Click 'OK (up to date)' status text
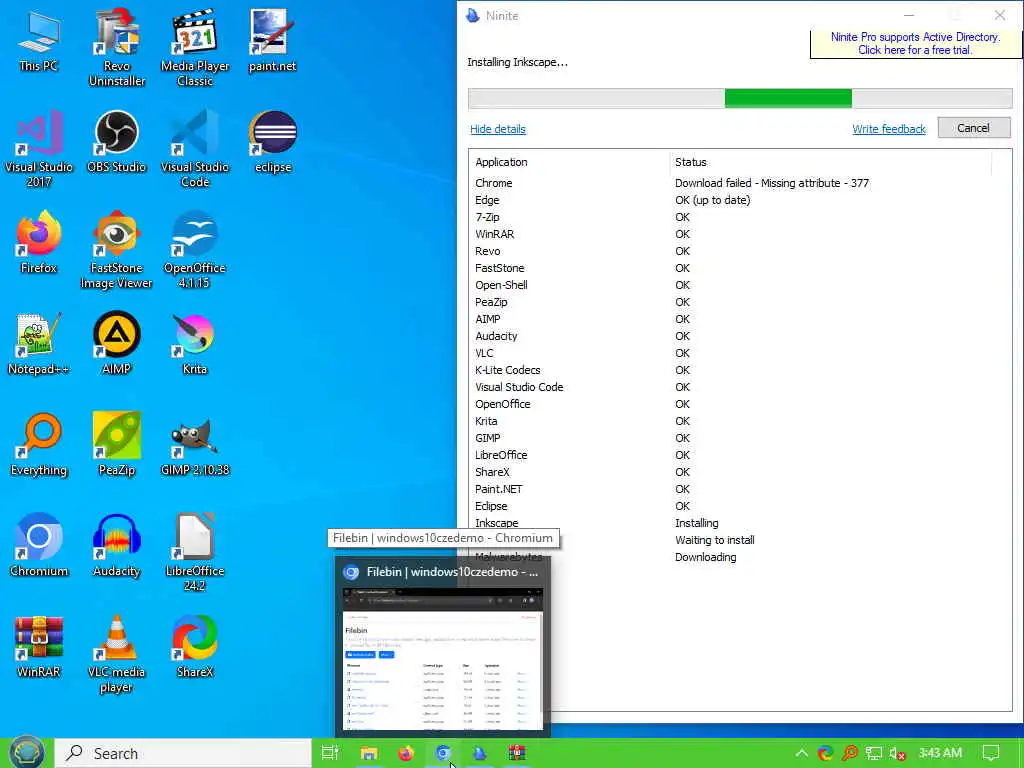Image resolution: width=1024 pixels, height=768 pixels. coord(712,200)
